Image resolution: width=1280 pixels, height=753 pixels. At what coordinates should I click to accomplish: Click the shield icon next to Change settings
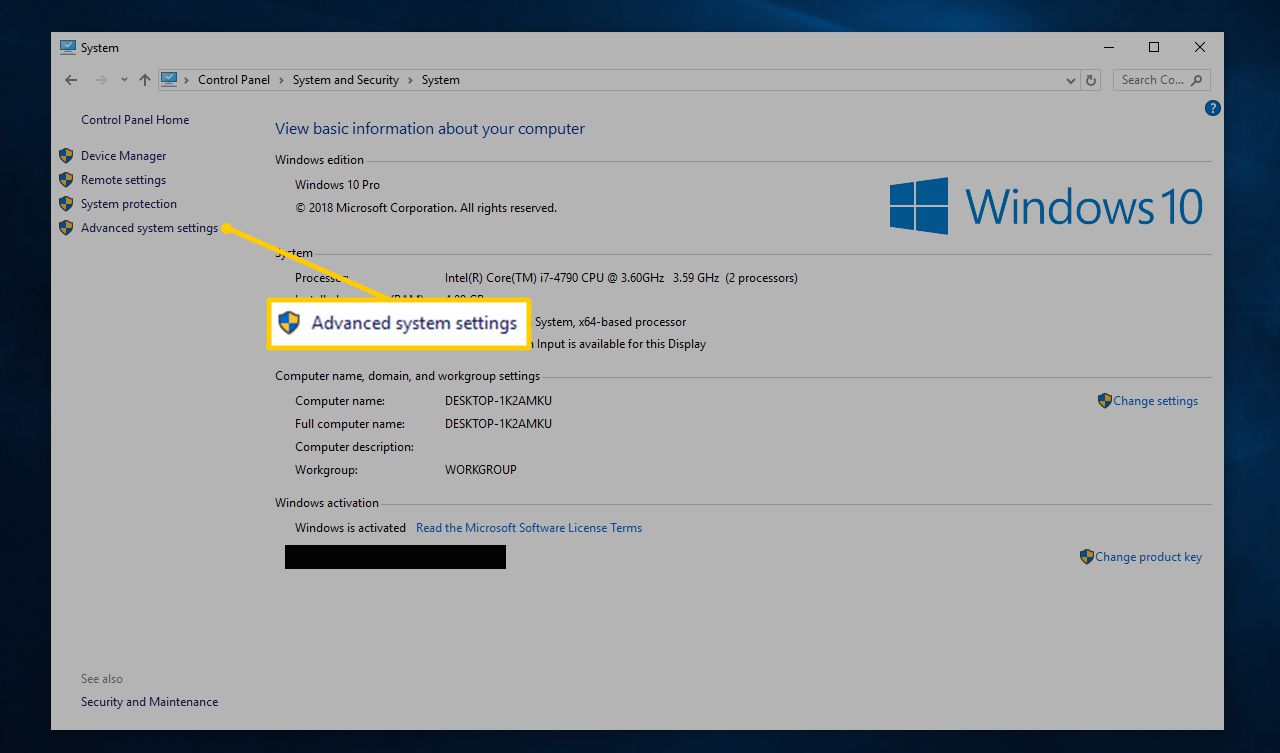click(x=1105, y=401)
